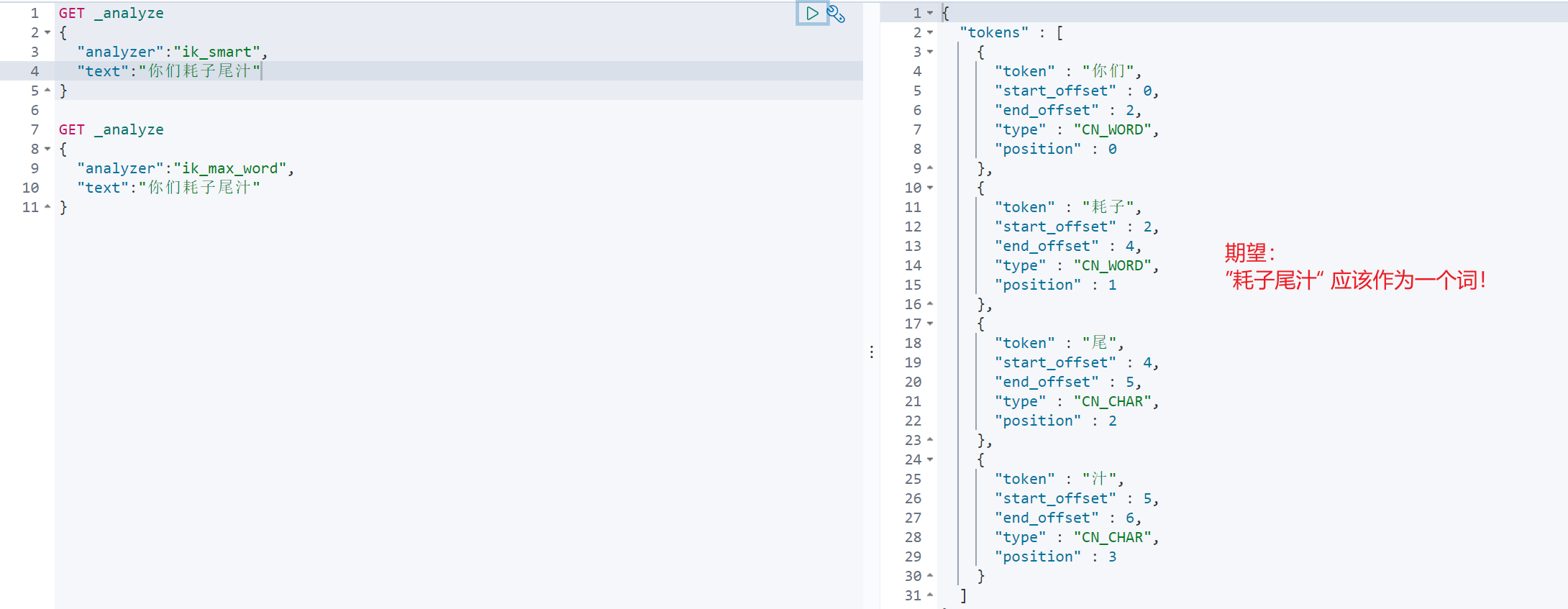The image size is (1568, 609).
Task: Click fold arrow at request line 11
Action: click(x=47, y=207)
